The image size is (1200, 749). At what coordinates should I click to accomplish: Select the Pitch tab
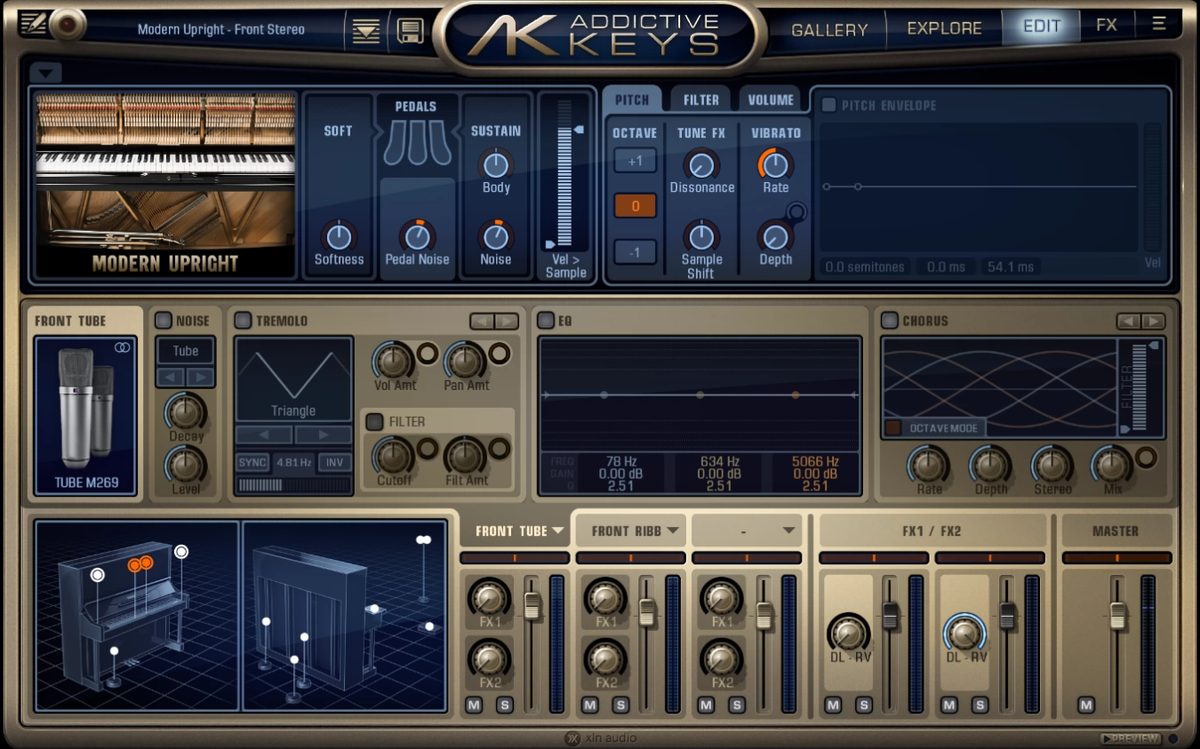click(632, 100)
